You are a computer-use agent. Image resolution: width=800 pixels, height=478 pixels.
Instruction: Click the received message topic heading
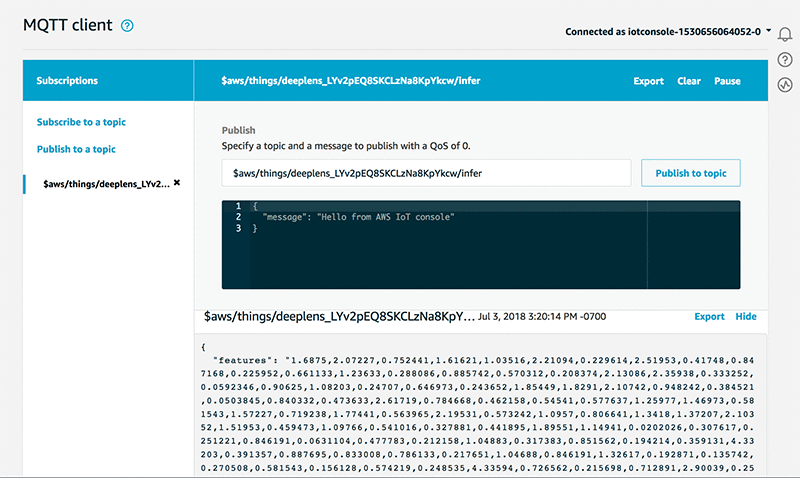pyautogui.click(x=339, y=316)
